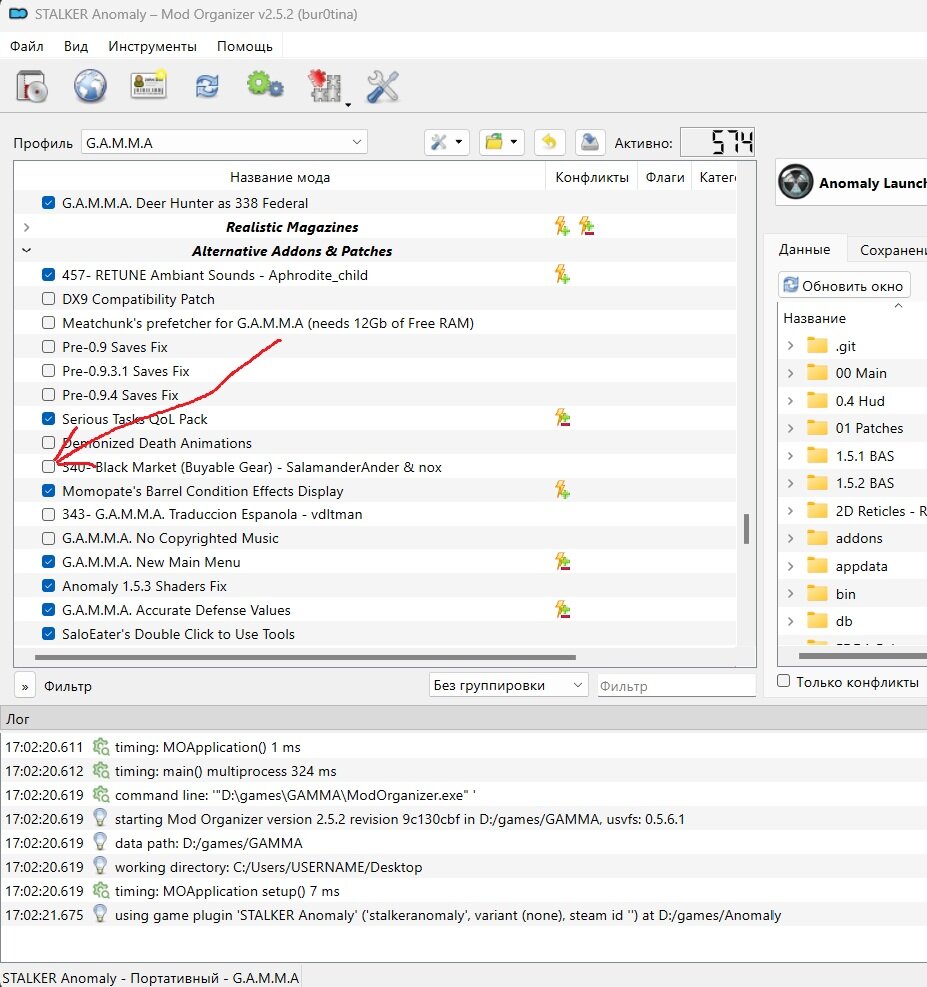Screen dimensions: 927x987
Task: Expand the Realistic Magazines separator
Action: coord(26,227)
